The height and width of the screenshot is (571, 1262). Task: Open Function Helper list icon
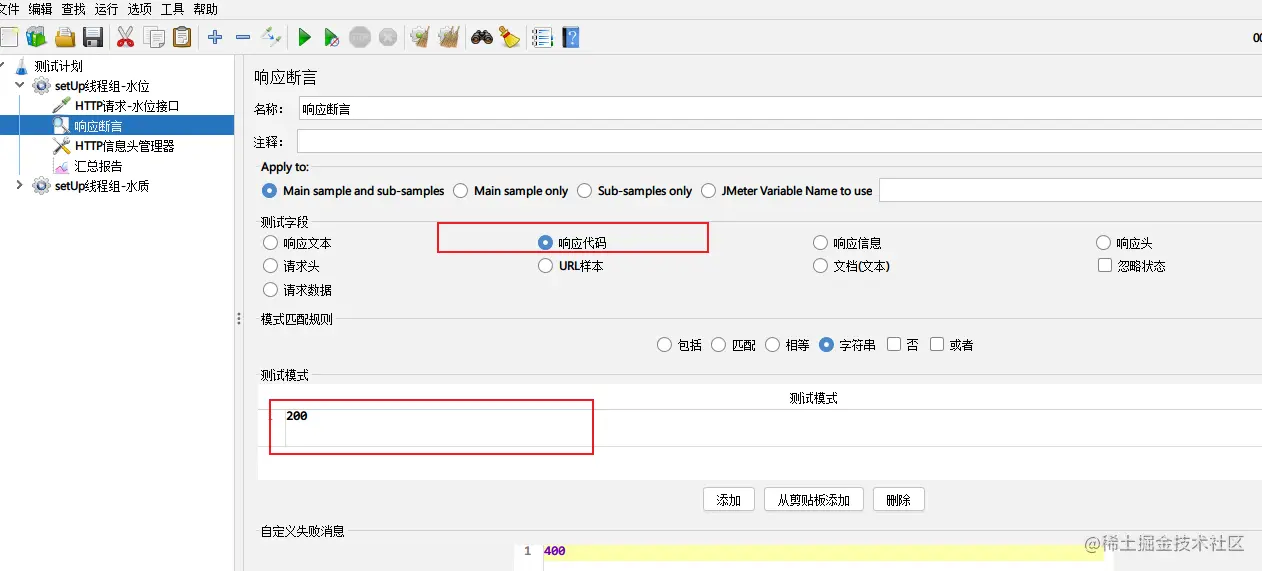coord(542,38)
